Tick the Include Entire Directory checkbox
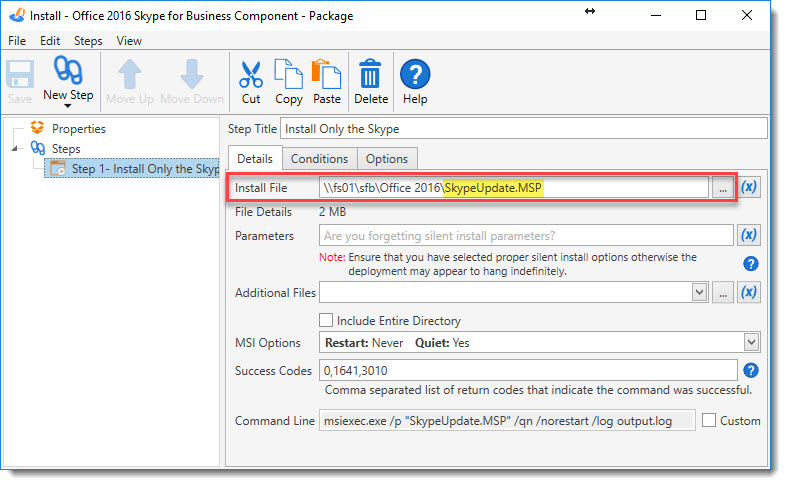786x485 pixels. click(326, 320)
